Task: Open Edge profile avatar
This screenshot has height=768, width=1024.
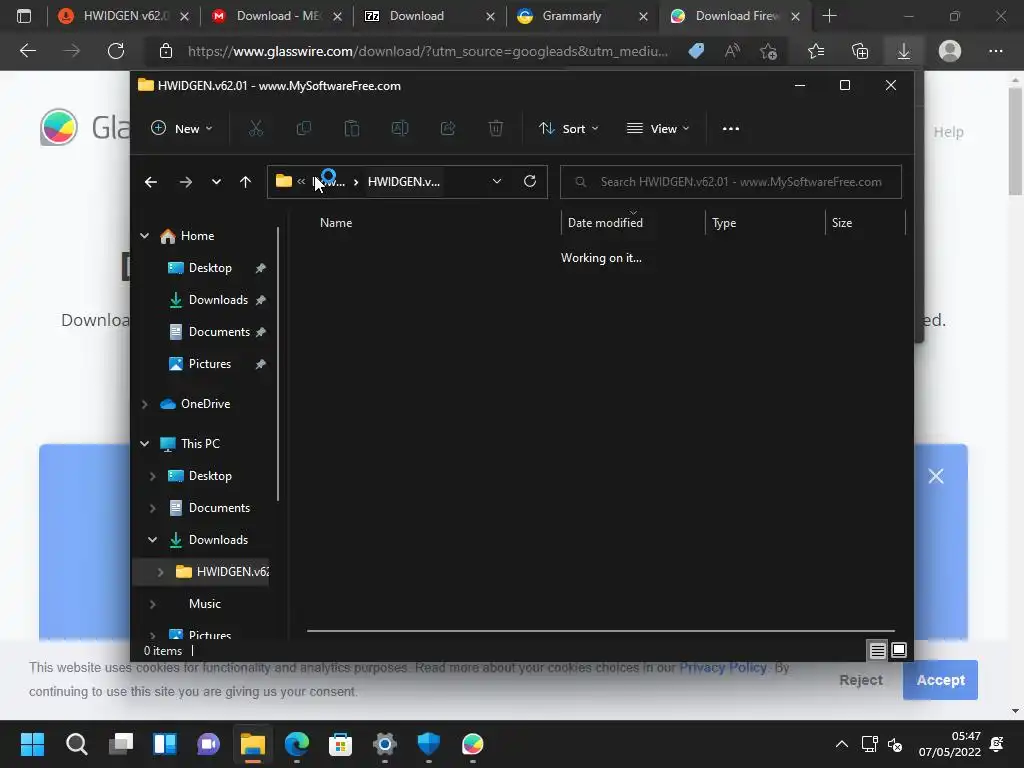Action: coord(950,51)
